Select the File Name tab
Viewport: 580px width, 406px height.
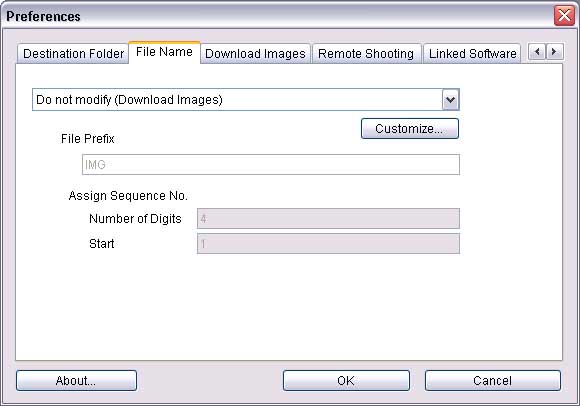(x=165, y=52)
